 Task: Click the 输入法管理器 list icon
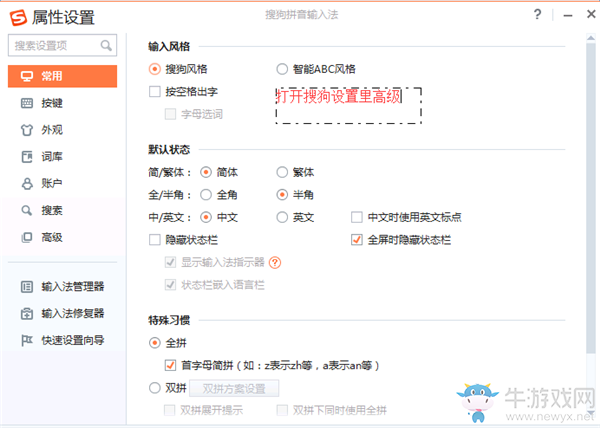pyautogui.click(x=27, y=286)
